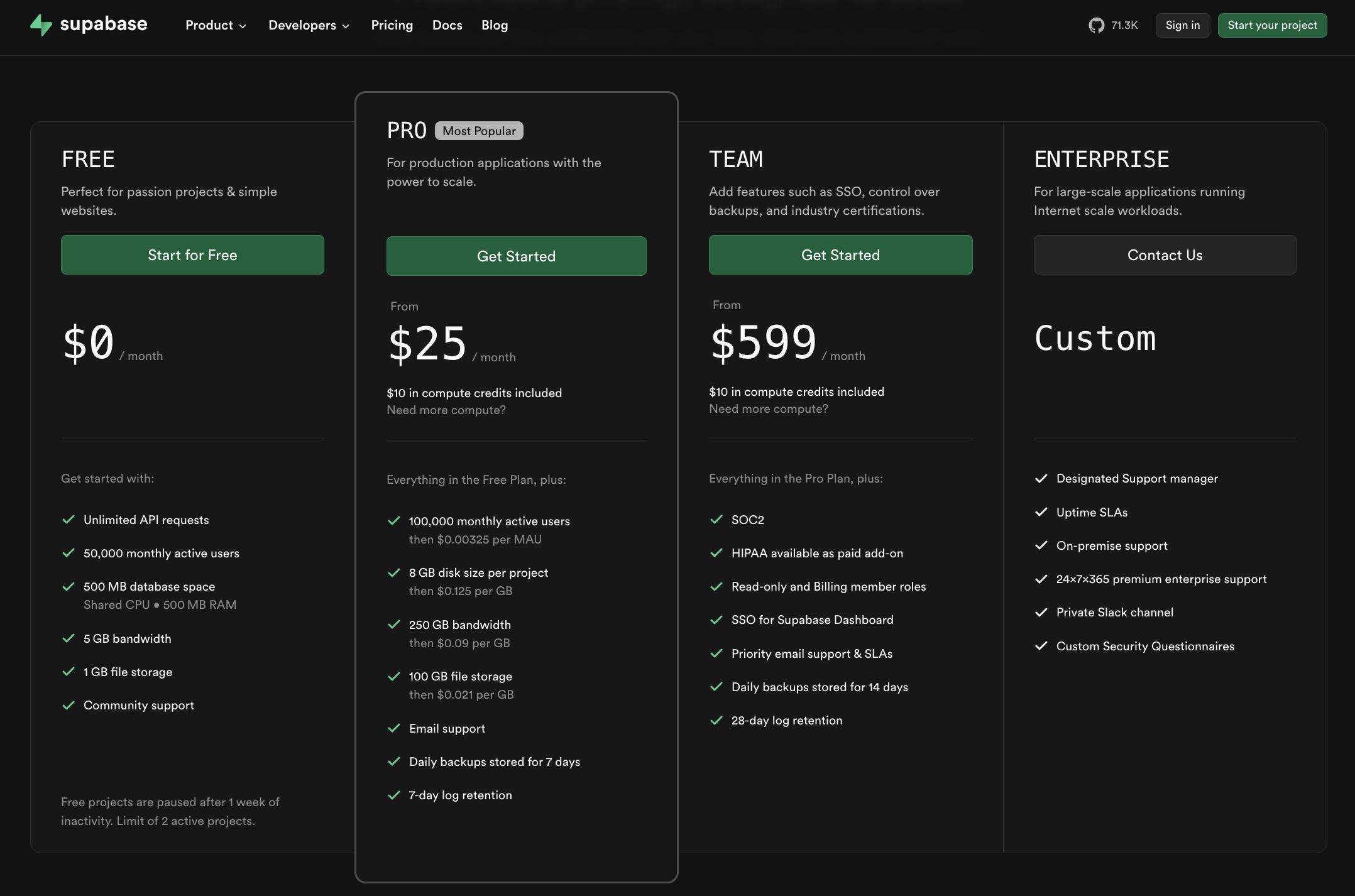The width and height of the screenshot is (1355, 896).
Task: Click checkmark beside 8 GB disk size
Action: 394,572
